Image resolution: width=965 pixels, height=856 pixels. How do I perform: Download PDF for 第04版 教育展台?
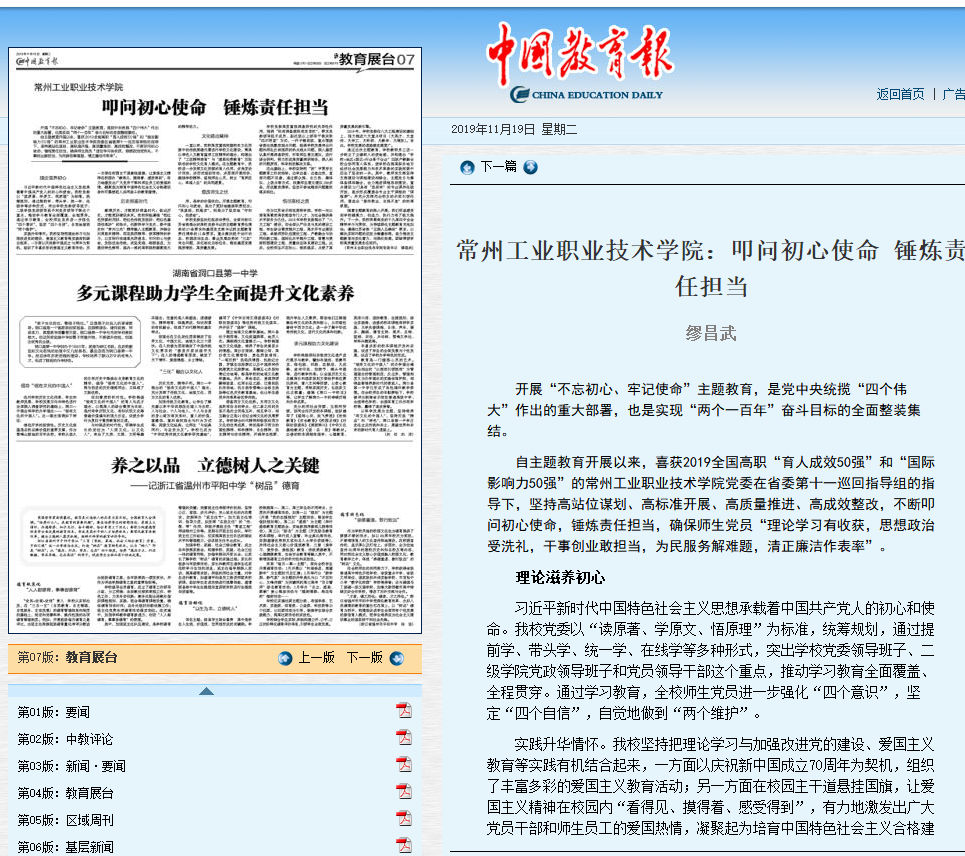[404, 792]
